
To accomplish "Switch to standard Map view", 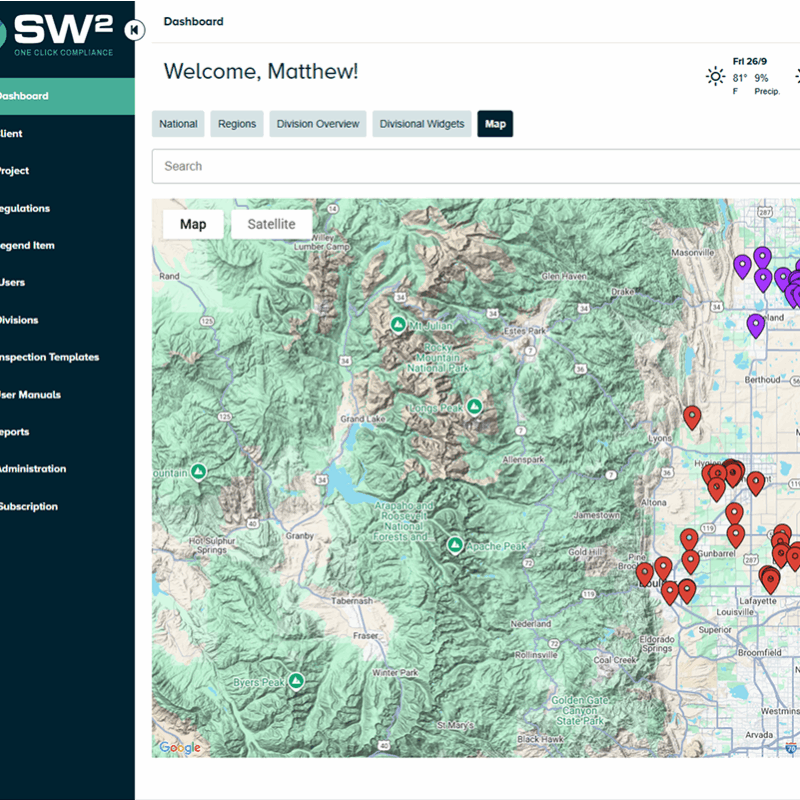I will pos(193,224).
